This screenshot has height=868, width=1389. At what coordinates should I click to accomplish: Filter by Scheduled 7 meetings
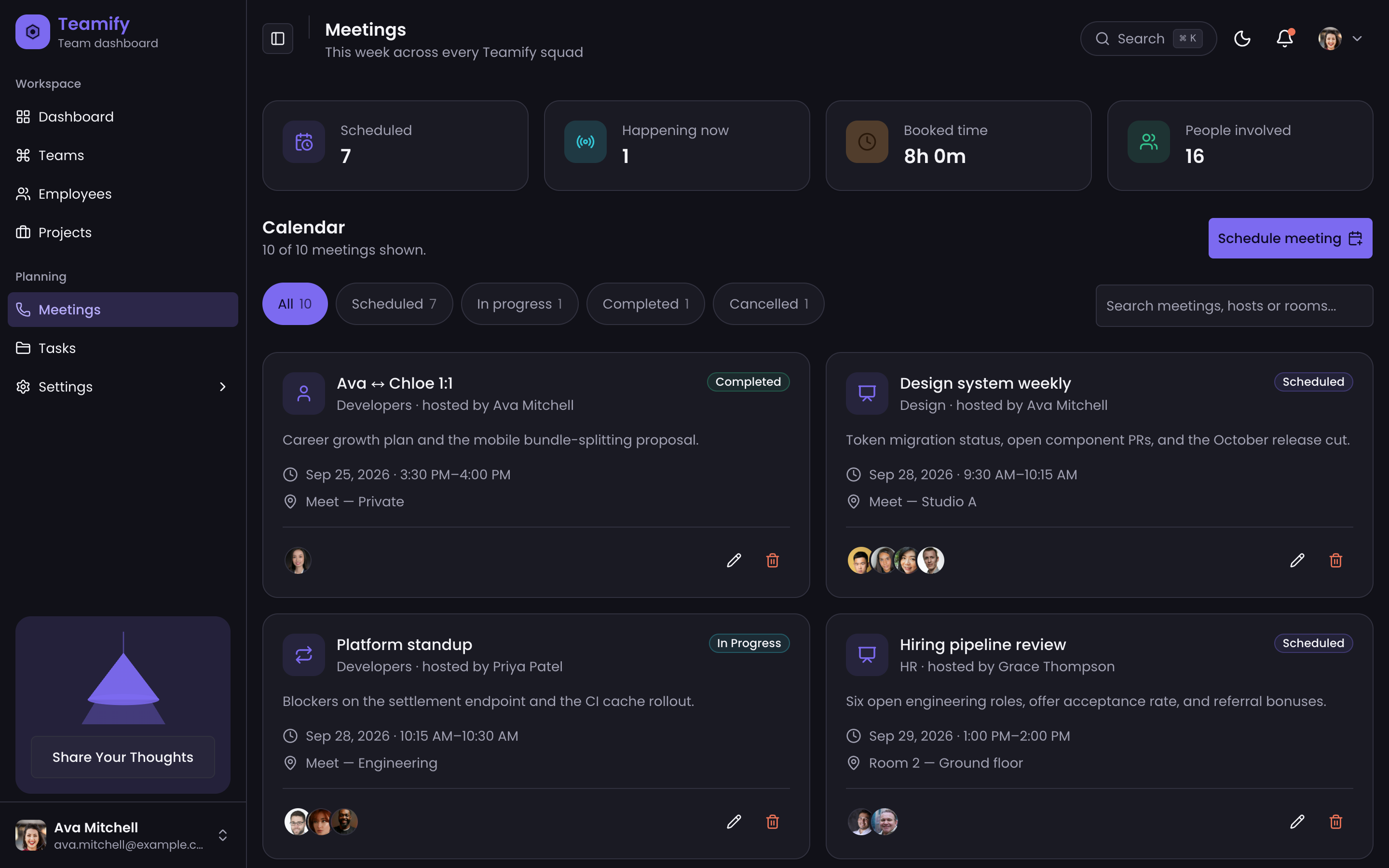(394, 304)
